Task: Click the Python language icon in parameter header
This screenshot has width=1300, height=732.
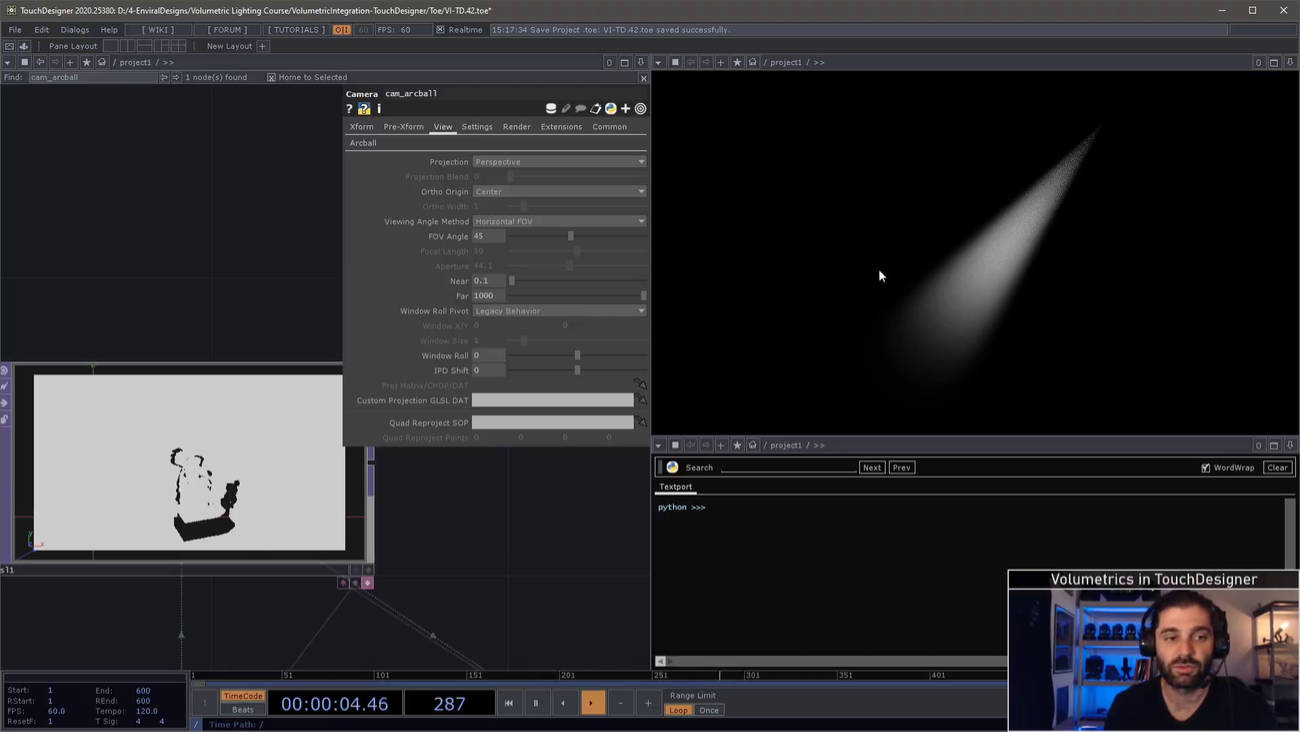Action: [x=611, y=109]
